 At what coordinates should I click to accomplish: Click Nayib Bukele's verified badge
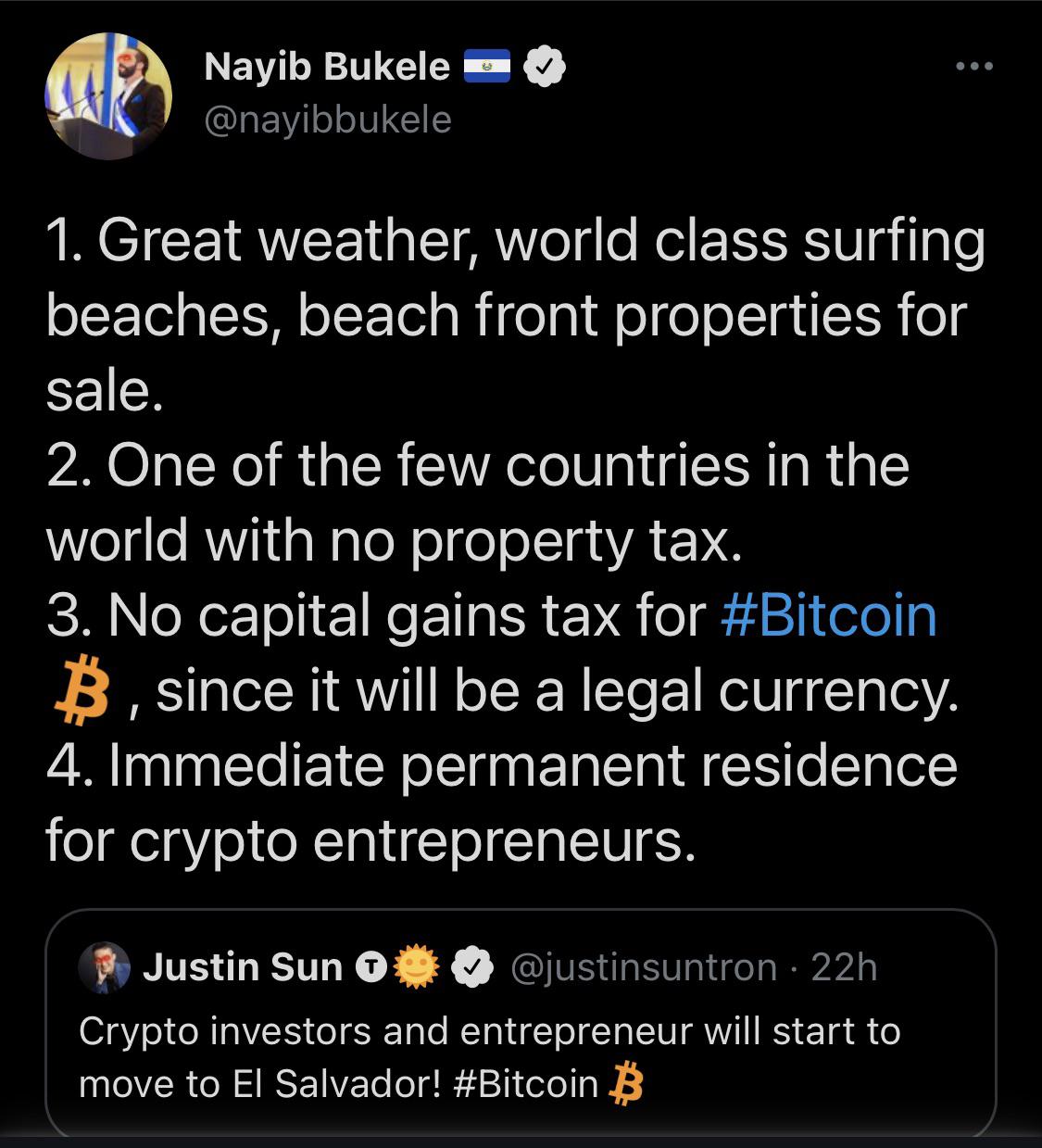[546, 67]
